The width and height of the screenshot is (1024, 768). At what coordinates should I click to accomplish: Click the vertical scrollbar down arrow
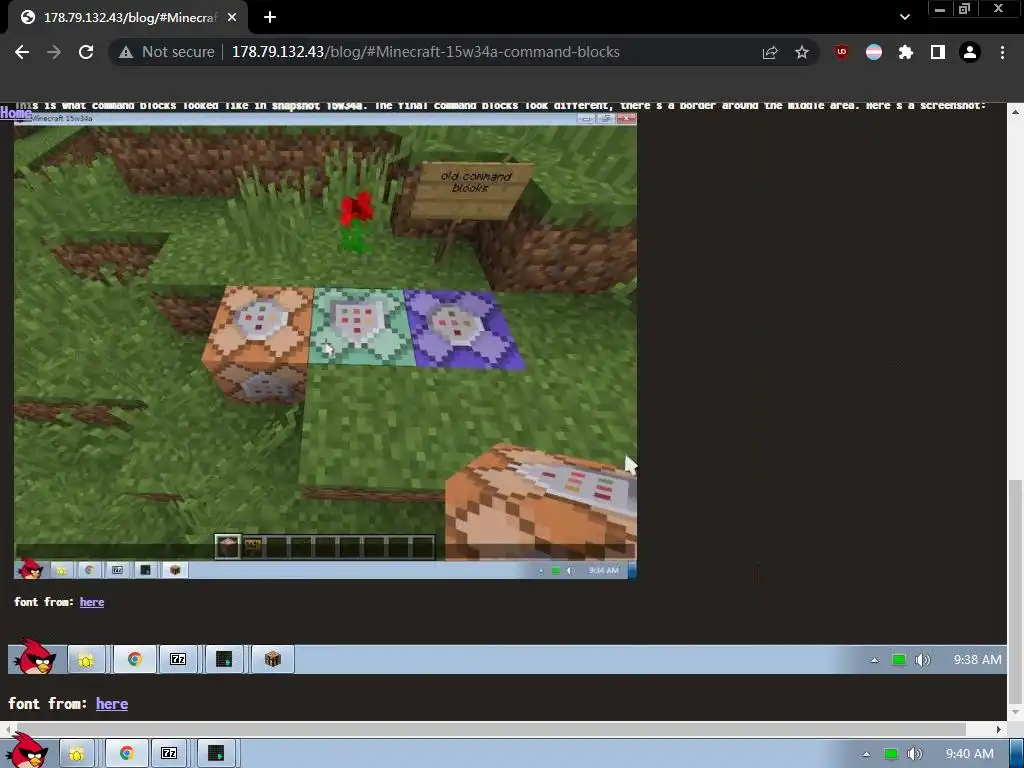[1015, 712]
